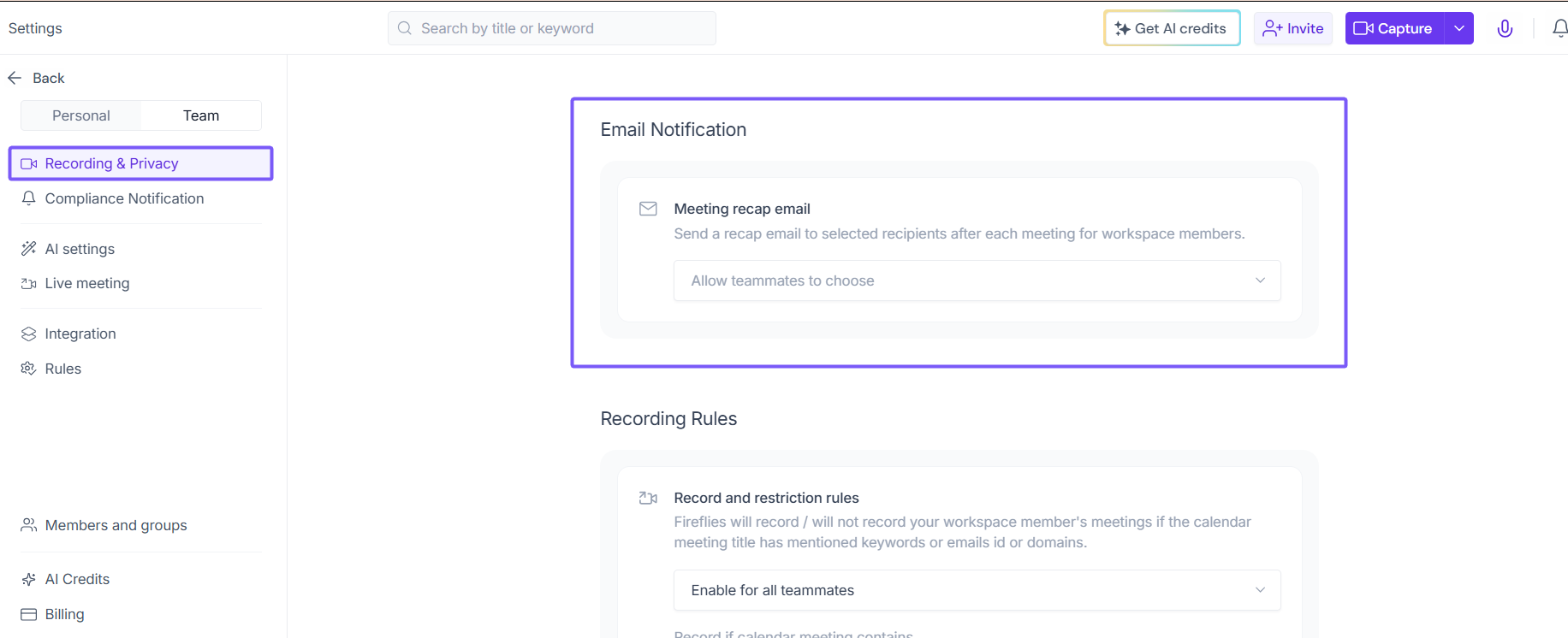Open the notifications bell icon
This screenshot has height=638, width=1568.
click(1559, 28)
